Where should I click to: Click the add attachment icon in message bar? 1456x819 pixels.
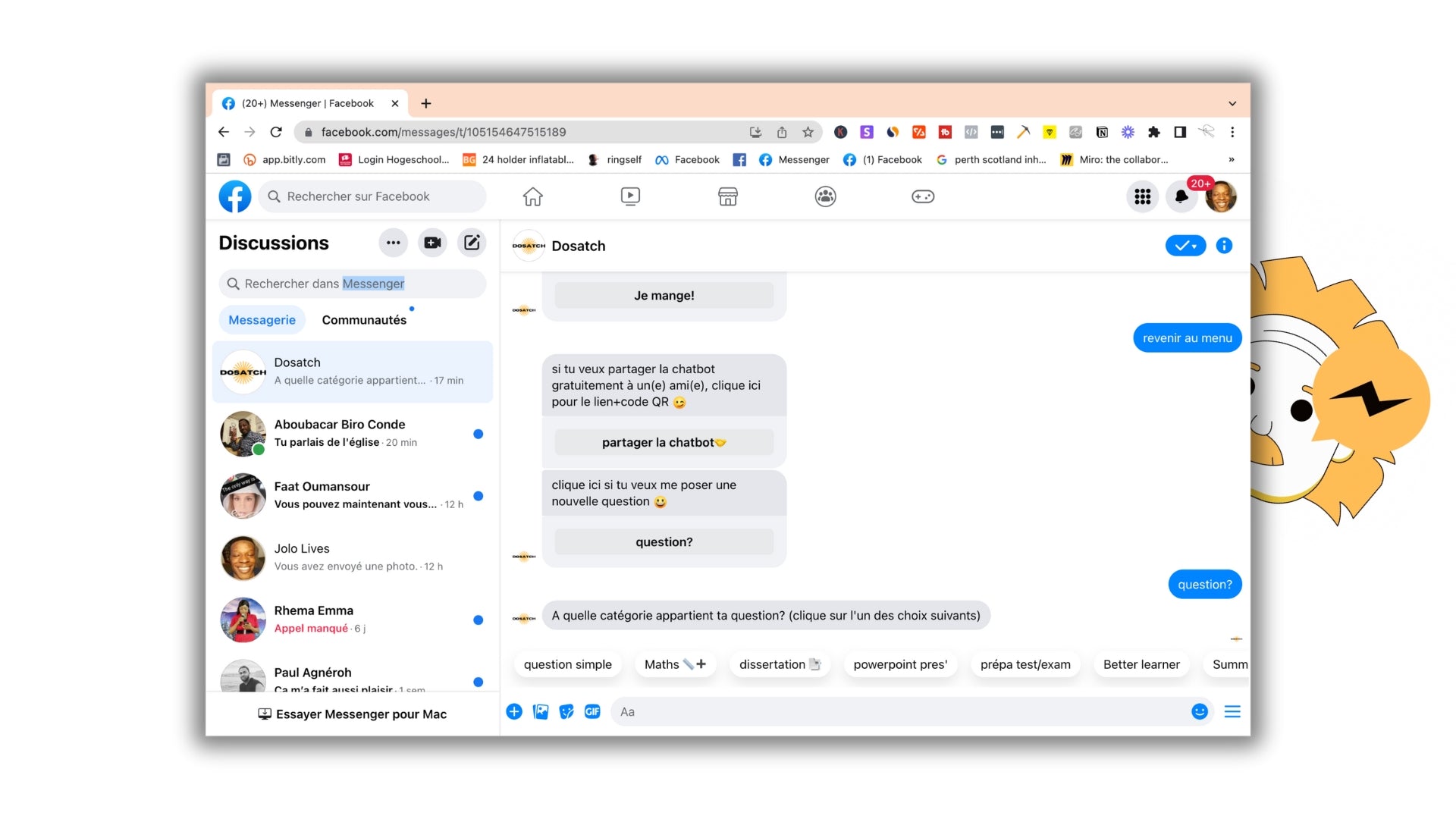pos(513,711)
